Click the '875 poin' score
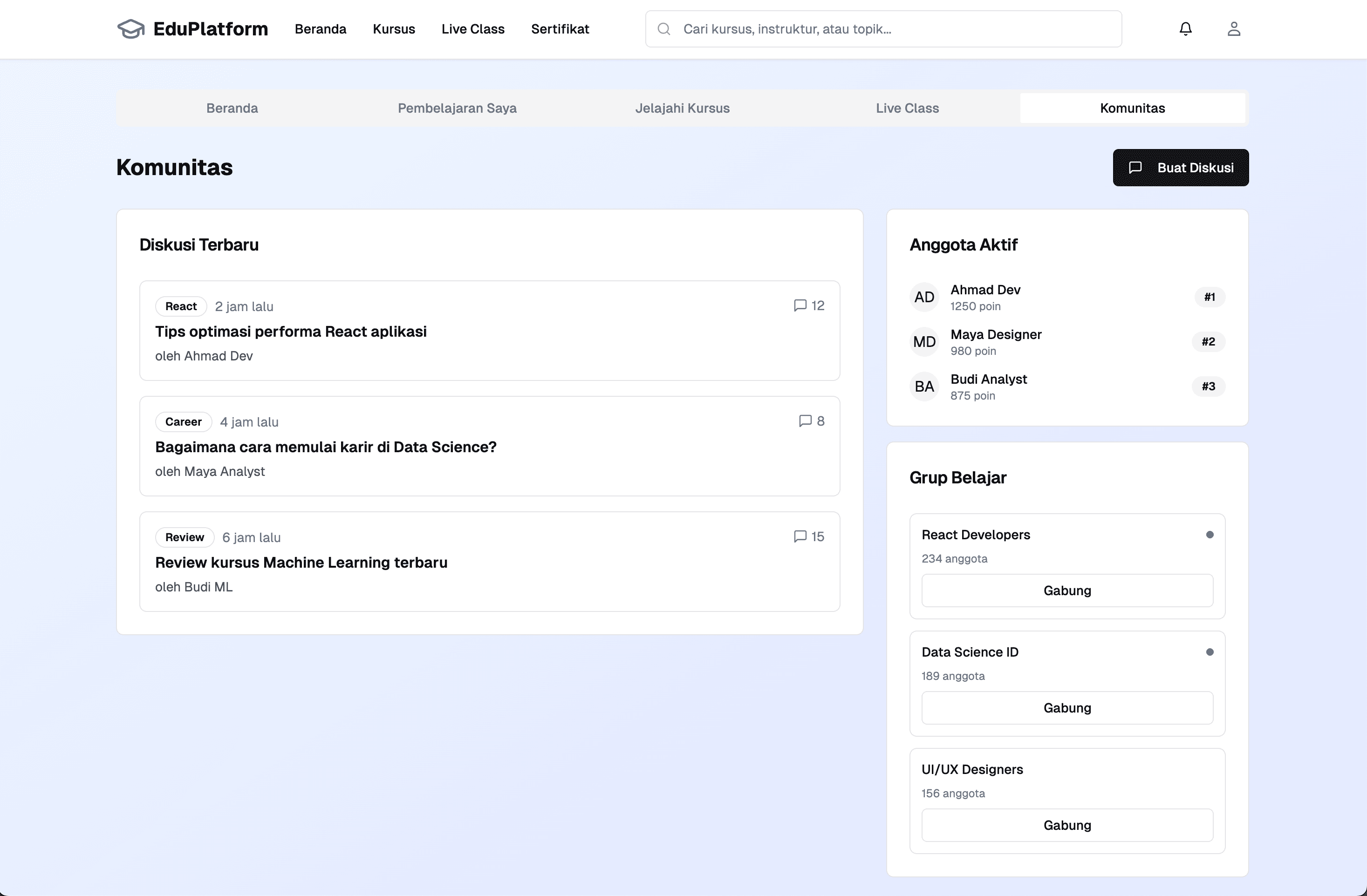1367x896 pixels. (x=972, y=396)
